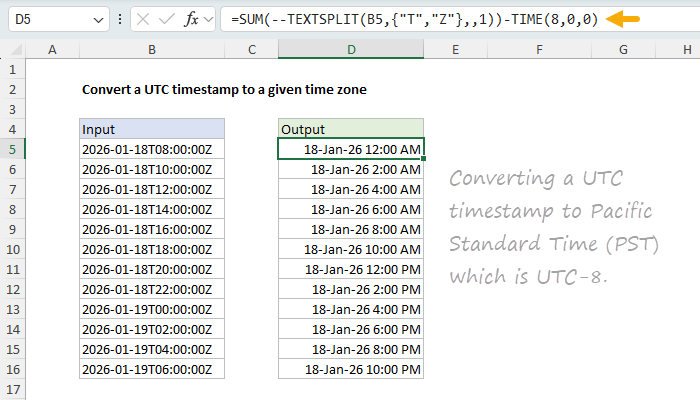Select cell with 2026-01-19T04:00:00Z
Screen dimensions: 700x400
152,349
